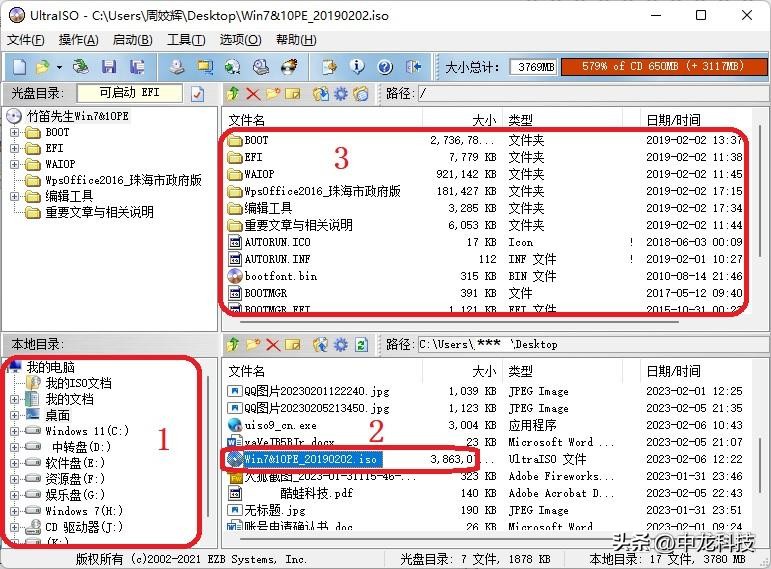Image resolution: width=771 pixels, height=569 pixels.
Task: Click the Convert image format icon
Action: (205, 66)
